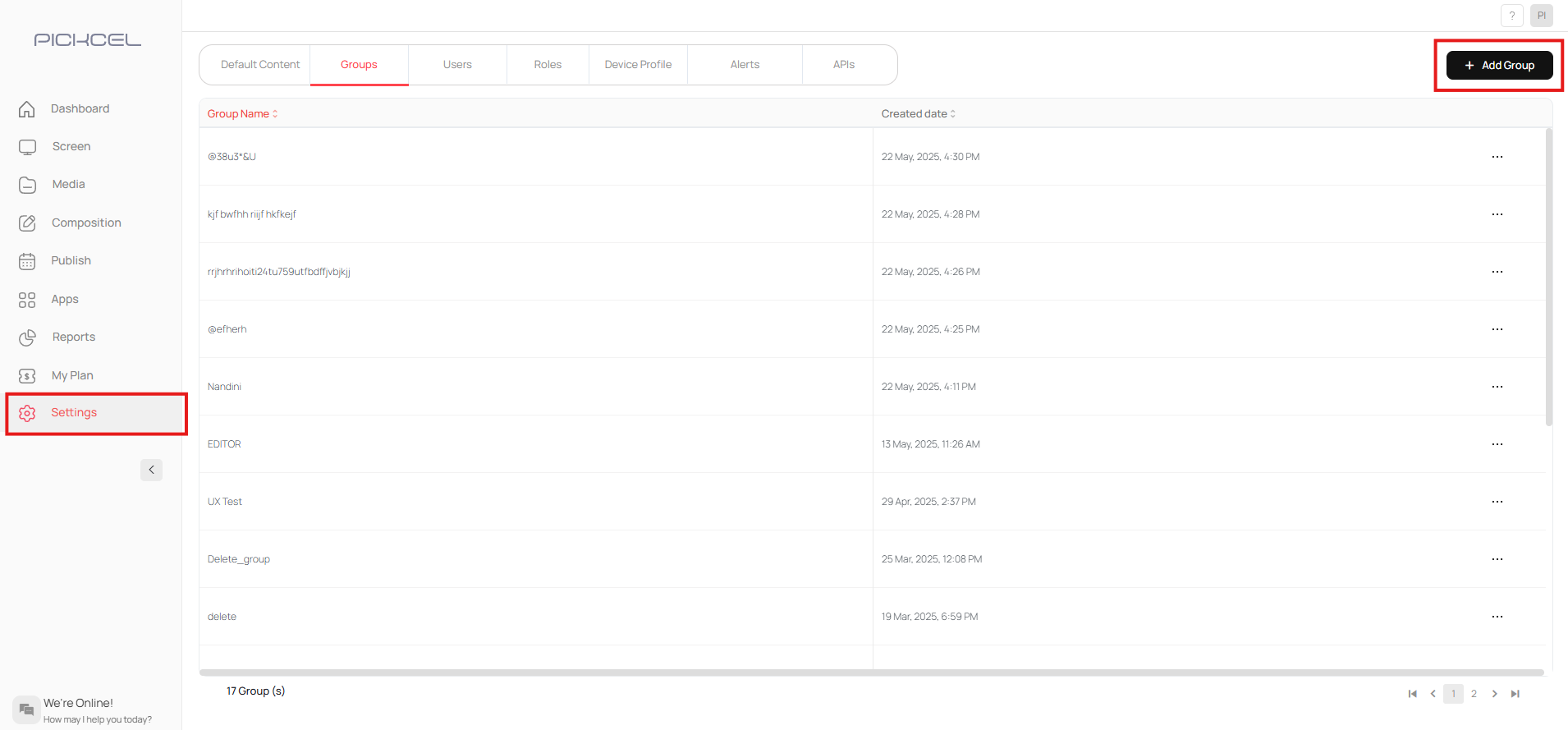Open options menu for Delete_group row
1568x730 pixels.
click(x=1497, y=559)
